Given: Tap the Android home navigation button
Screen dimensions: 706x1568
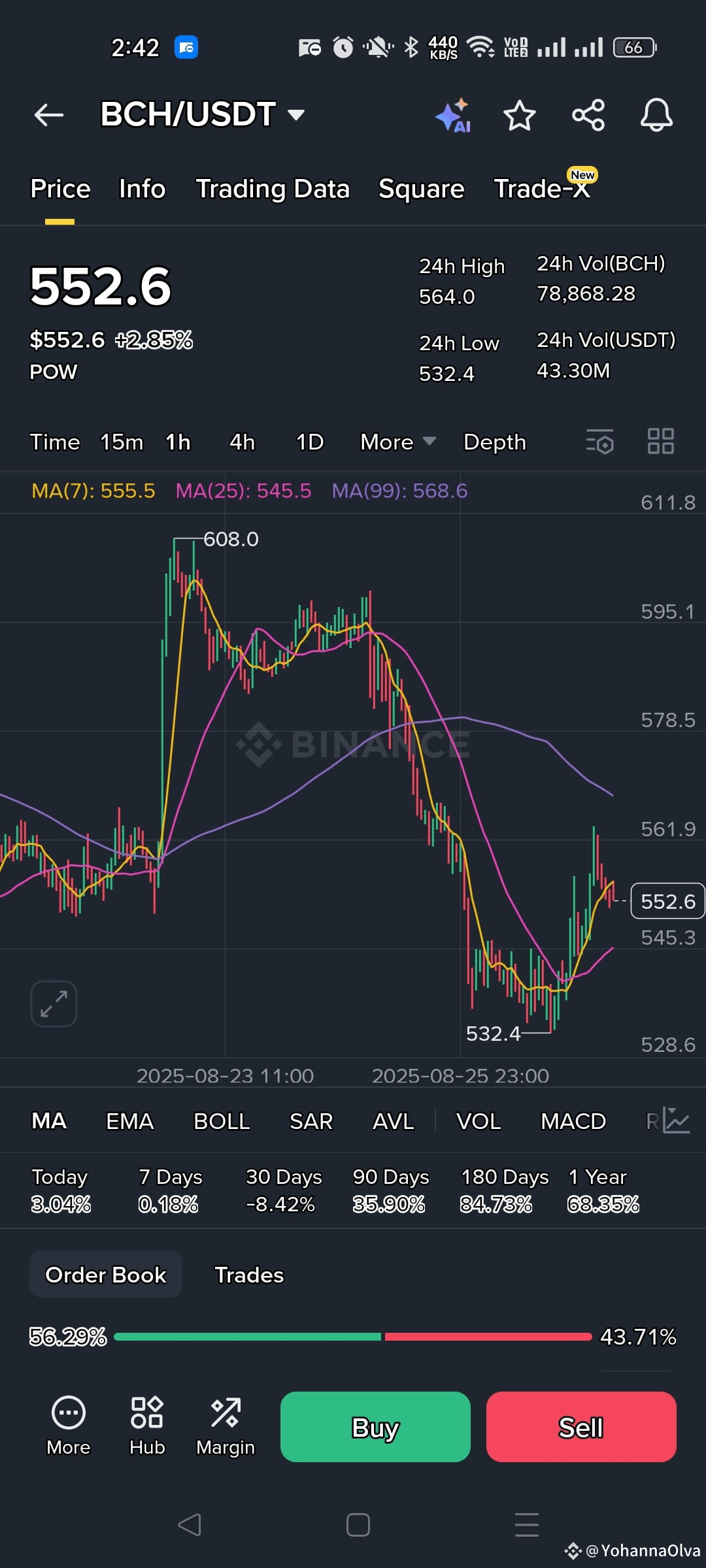Looking at the screenshot, I should click(x=358, y=1525).
